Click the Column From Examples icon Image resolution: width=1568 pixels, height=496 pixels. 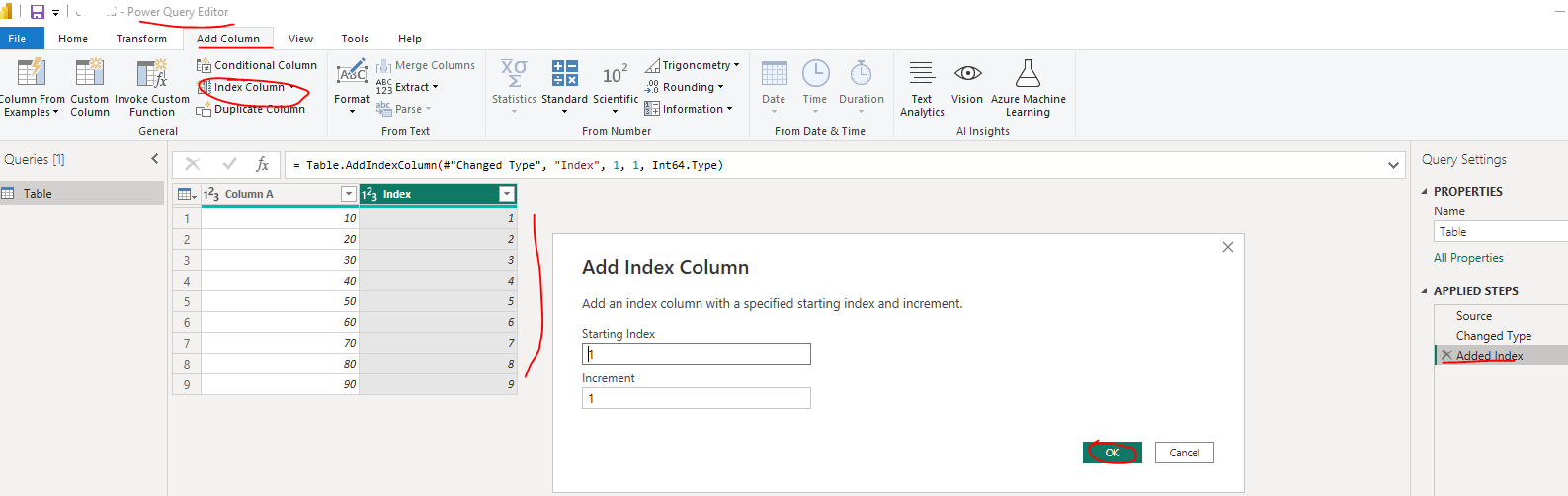(x=31, y=73)
